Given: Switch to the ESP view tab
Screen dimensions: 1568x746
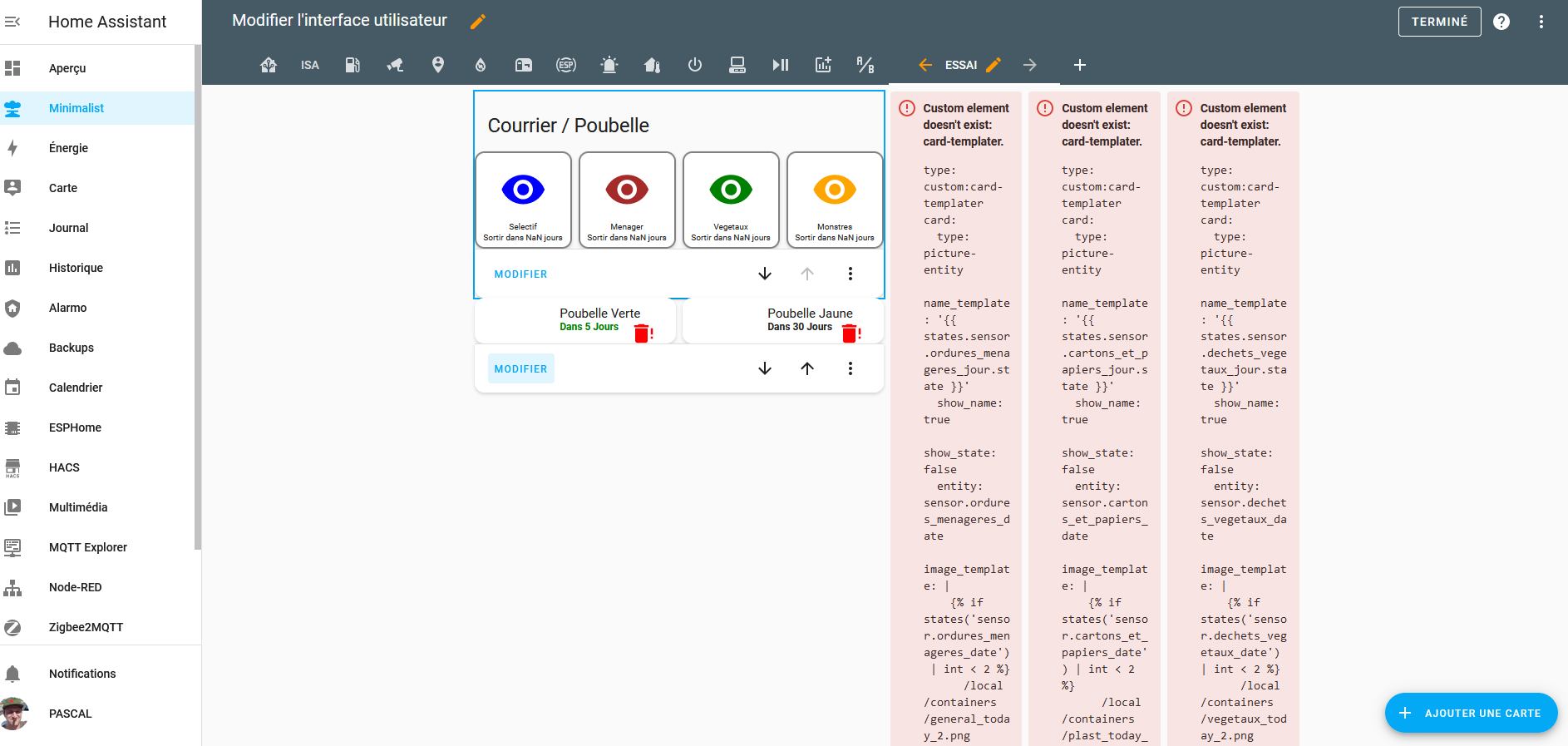Looking at the screenshot, I should click(566, 65).
